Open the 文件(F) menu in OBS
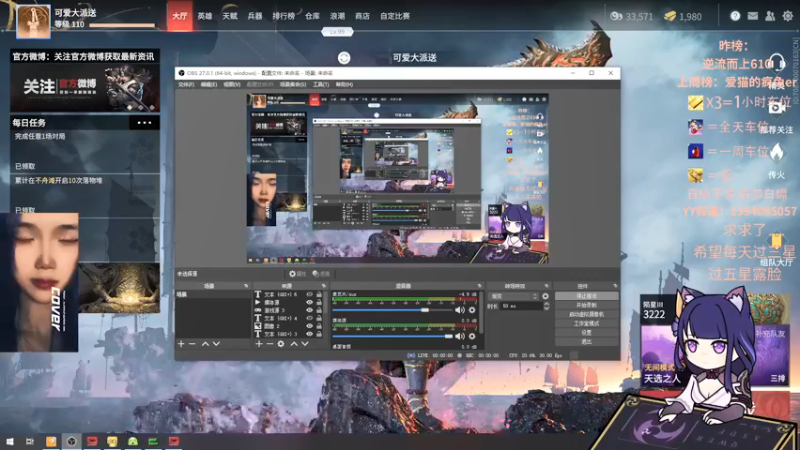This screenshot has width=800, height=450. [x=186, y=85]
